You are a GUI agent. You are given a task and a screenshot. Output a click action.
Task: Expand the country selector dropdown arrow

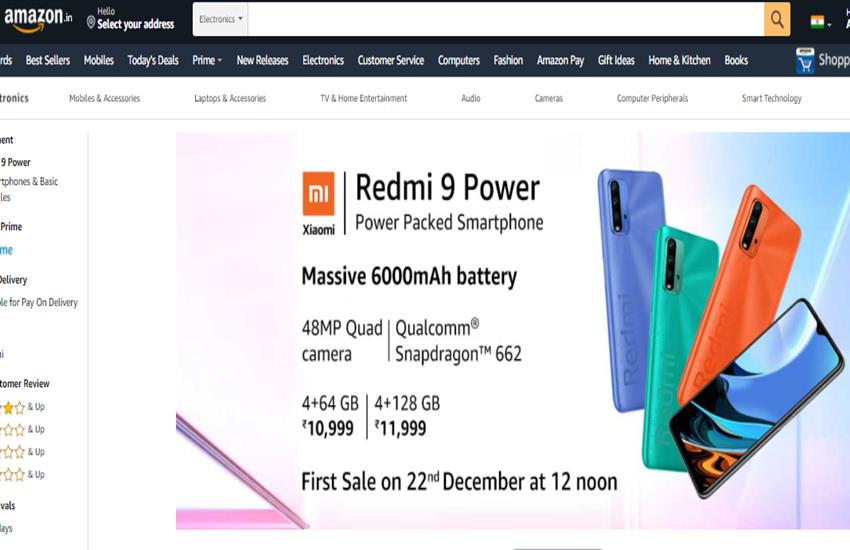829,24
